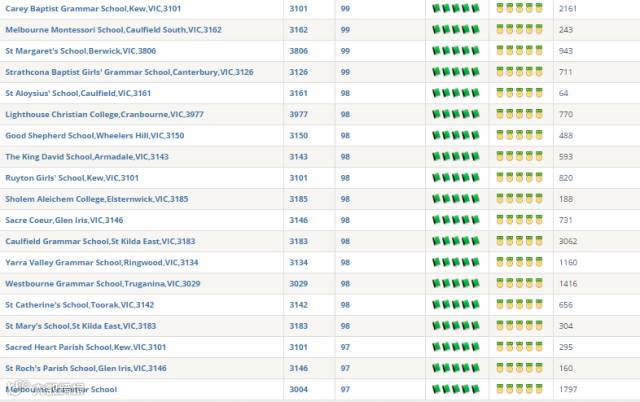Screen dimensions: 640x402
Task: Click gold medal rating for Ruyton Girls' School
Action: pos(519,178)
